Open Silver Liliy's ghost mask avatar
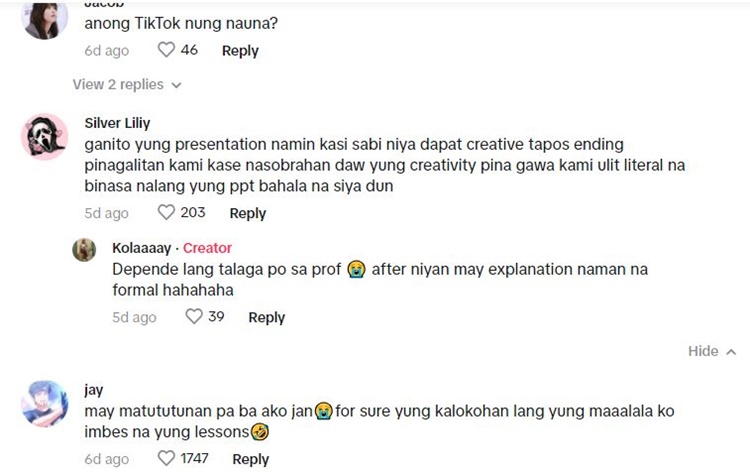Viewport: 750px width, 472px height. (x=45, y=136)
